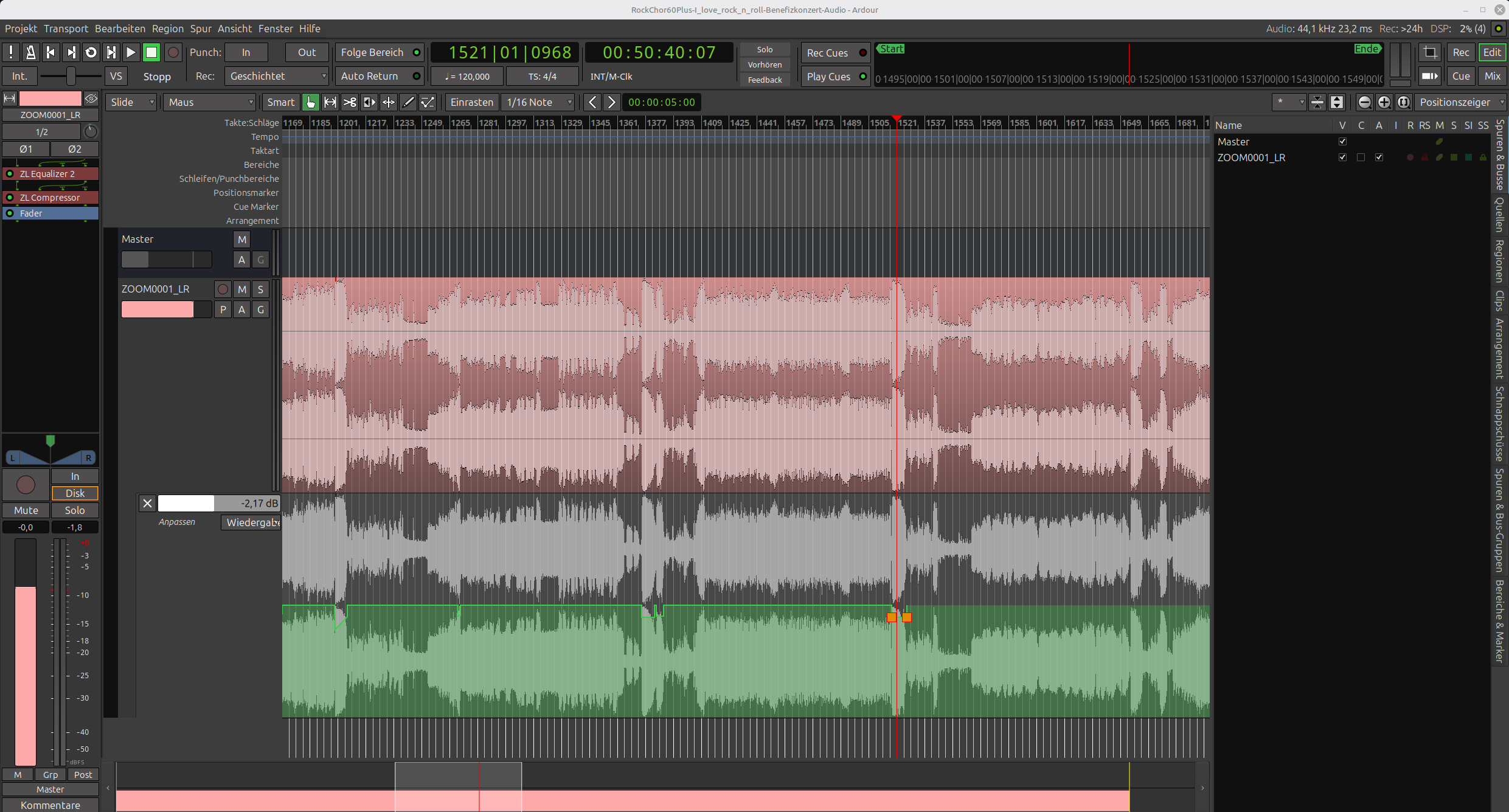Click the ZOOM0001_LR track fader slider
Viewport: 1509px width, 812px height.
point(165,310)
